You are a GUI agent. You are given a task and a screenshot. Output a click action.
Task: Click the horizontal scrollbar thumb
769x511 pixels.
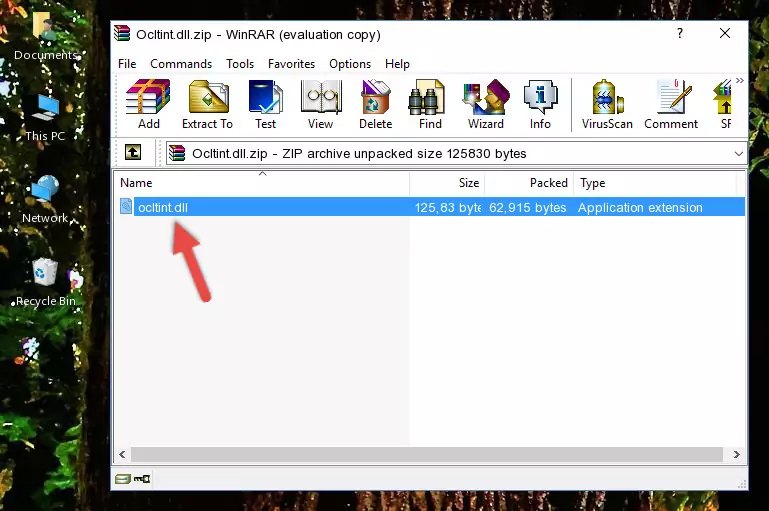coord(427,454)
